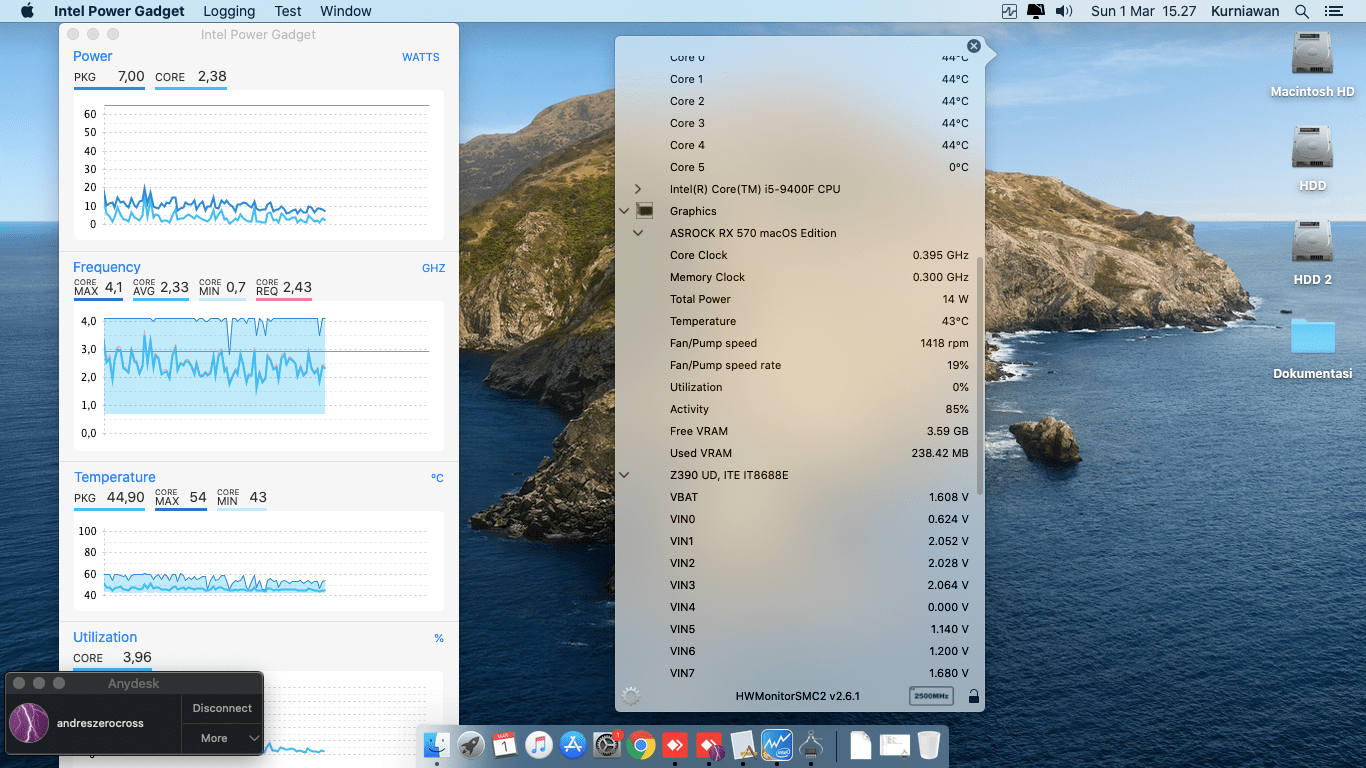Collapse the Graphics section

click(x=624, y=211)
